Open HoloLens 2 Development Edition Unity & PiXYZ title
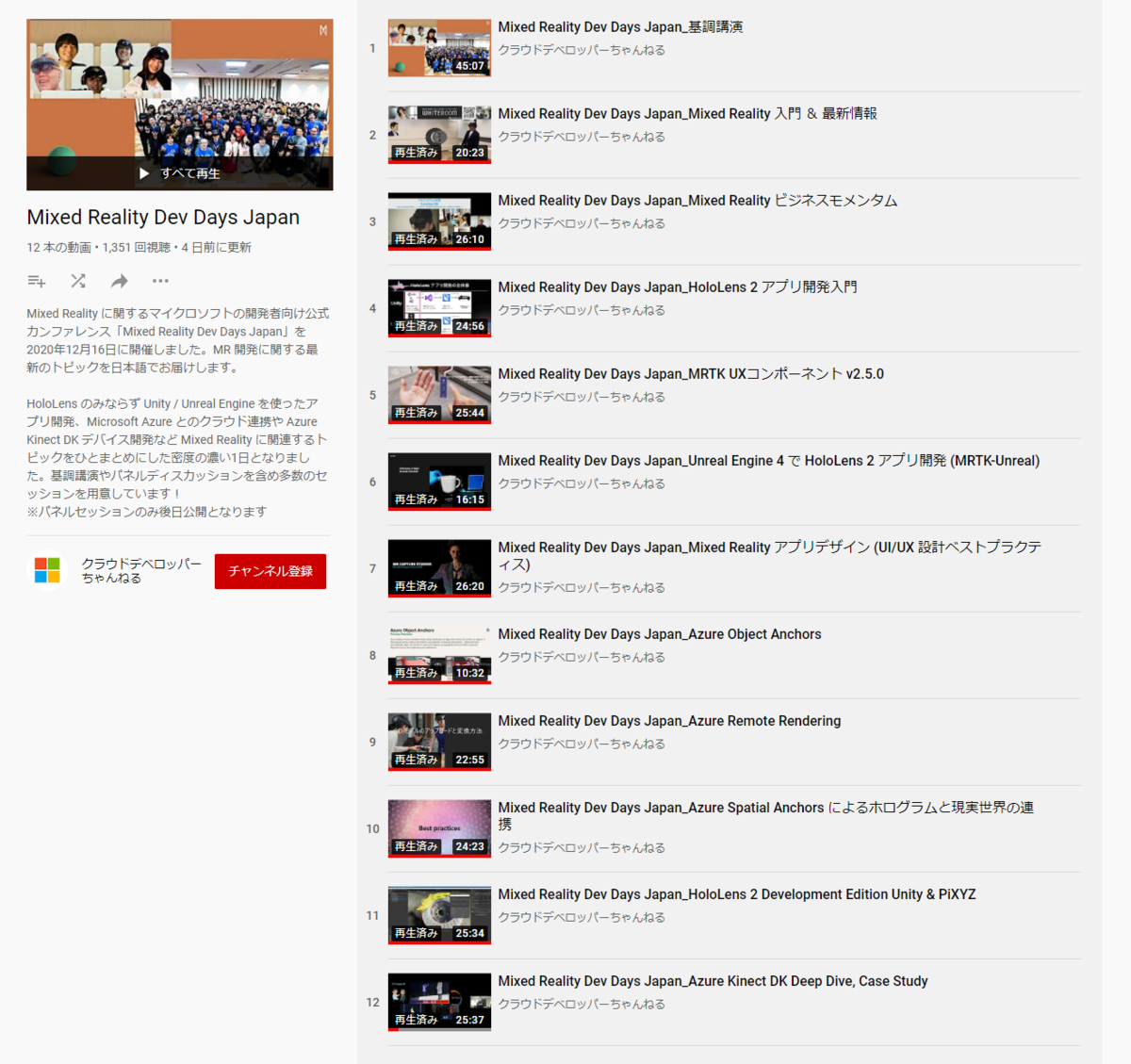1131x1064 pixels. click(x=737, y=894)
